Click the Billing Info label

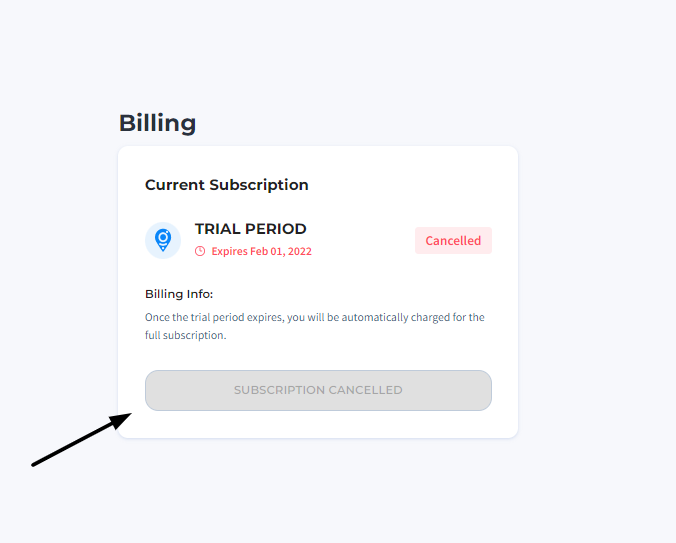tap(179, 294)
